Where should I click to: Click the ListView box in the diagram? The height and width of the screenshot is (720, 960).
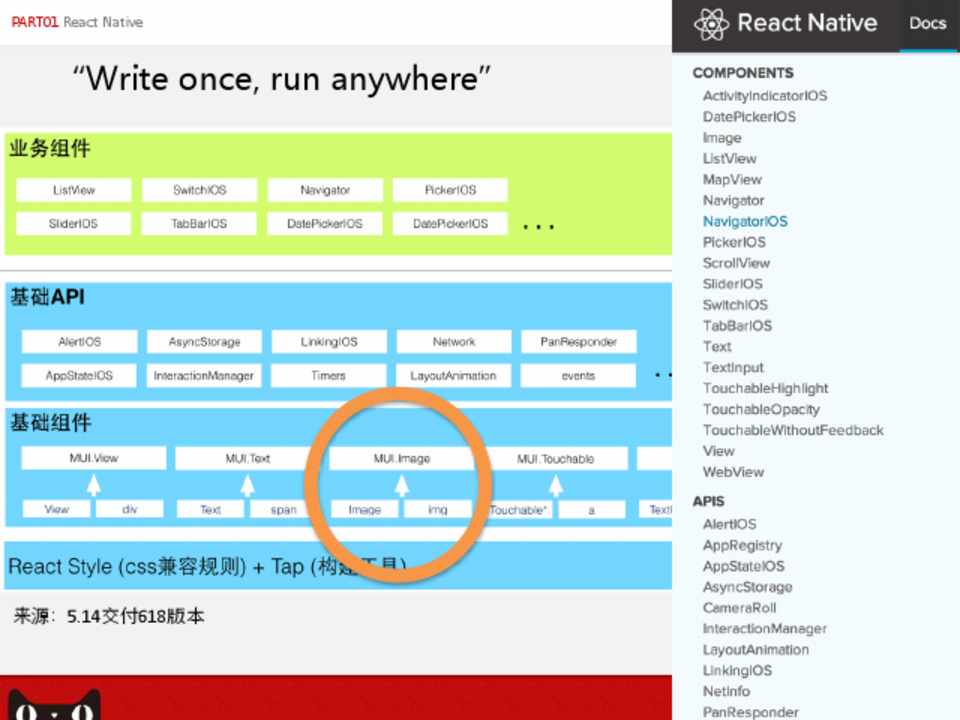(x=74, y=190)
